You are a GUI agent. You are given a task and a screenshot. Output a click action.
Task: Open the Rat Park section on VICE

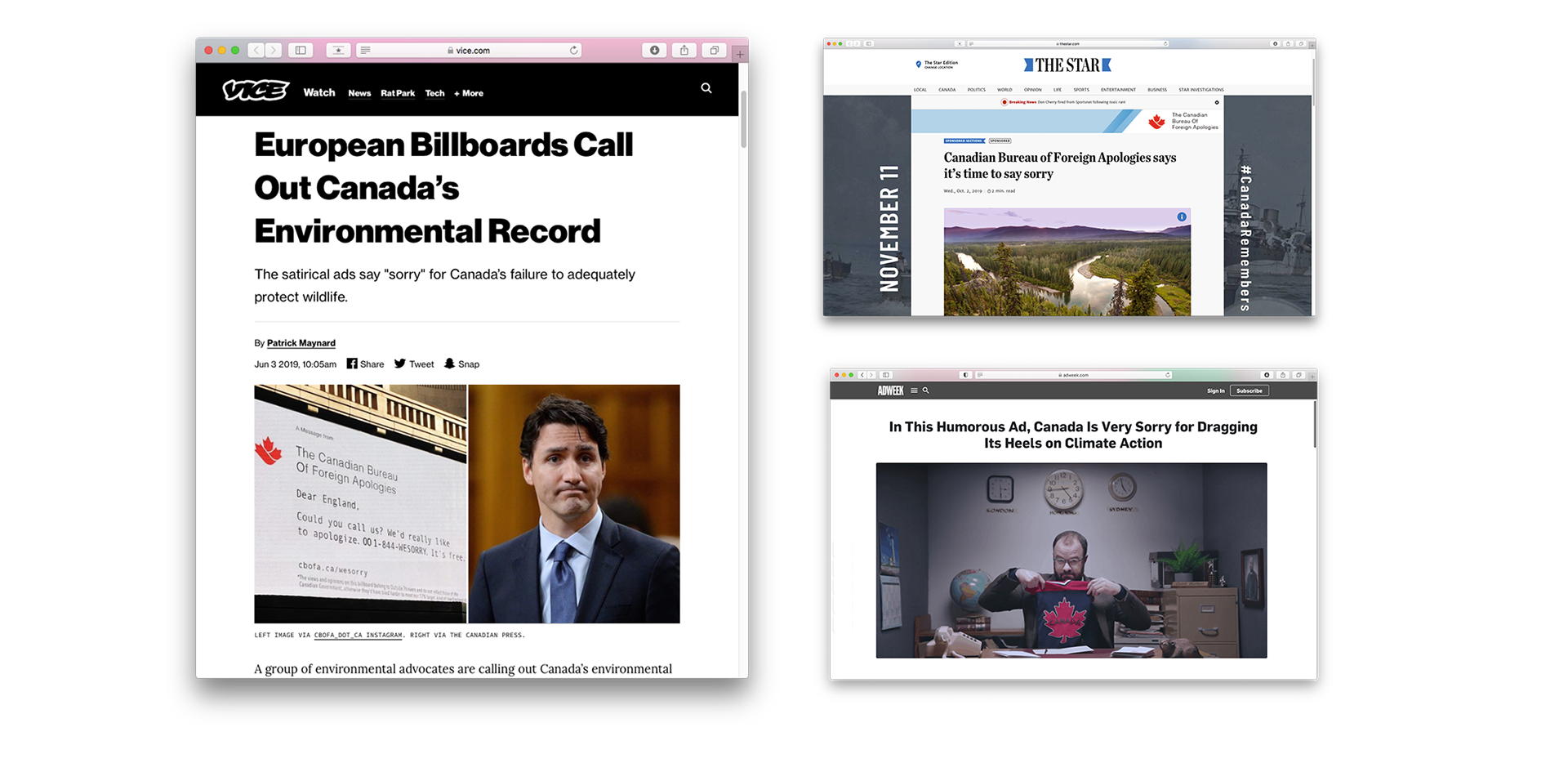tap(398, 93)
